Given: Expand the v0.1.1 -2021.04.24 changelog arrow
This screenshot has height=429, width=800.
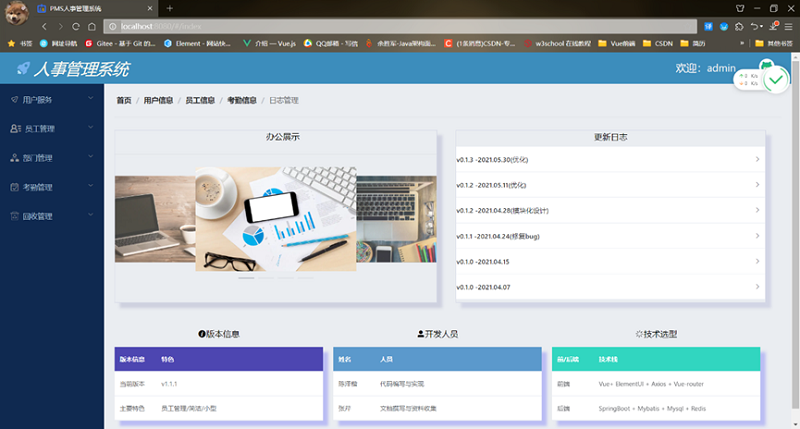Looking at the screenshot, I should point(757,236).
